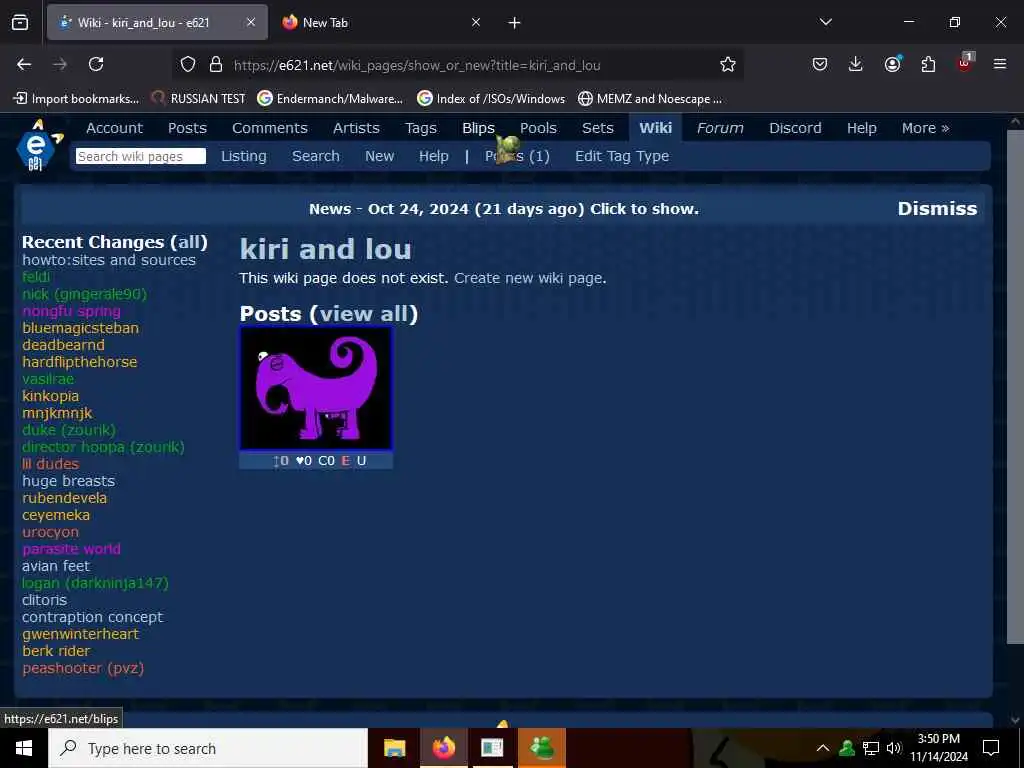Open a new tab with plus icon
1024x768 pixels.
click(x=515, y=23)
